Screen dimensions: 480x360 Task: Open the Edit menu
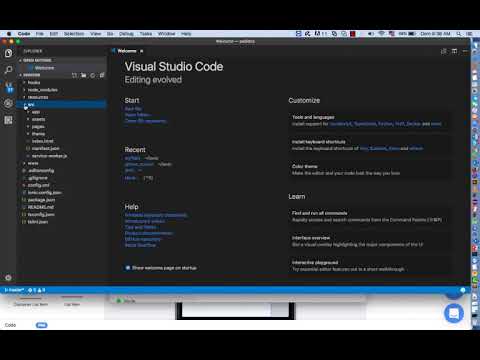54,34
